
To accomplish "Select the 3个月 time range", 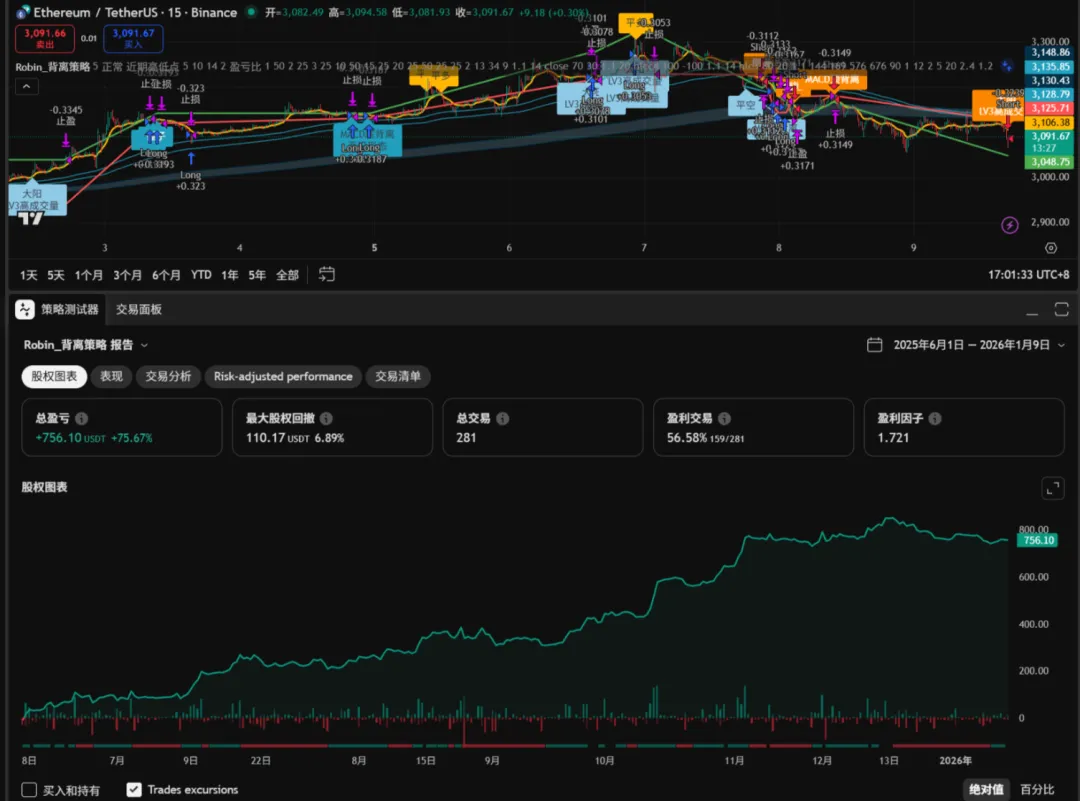I will click(x=127, y=275).
